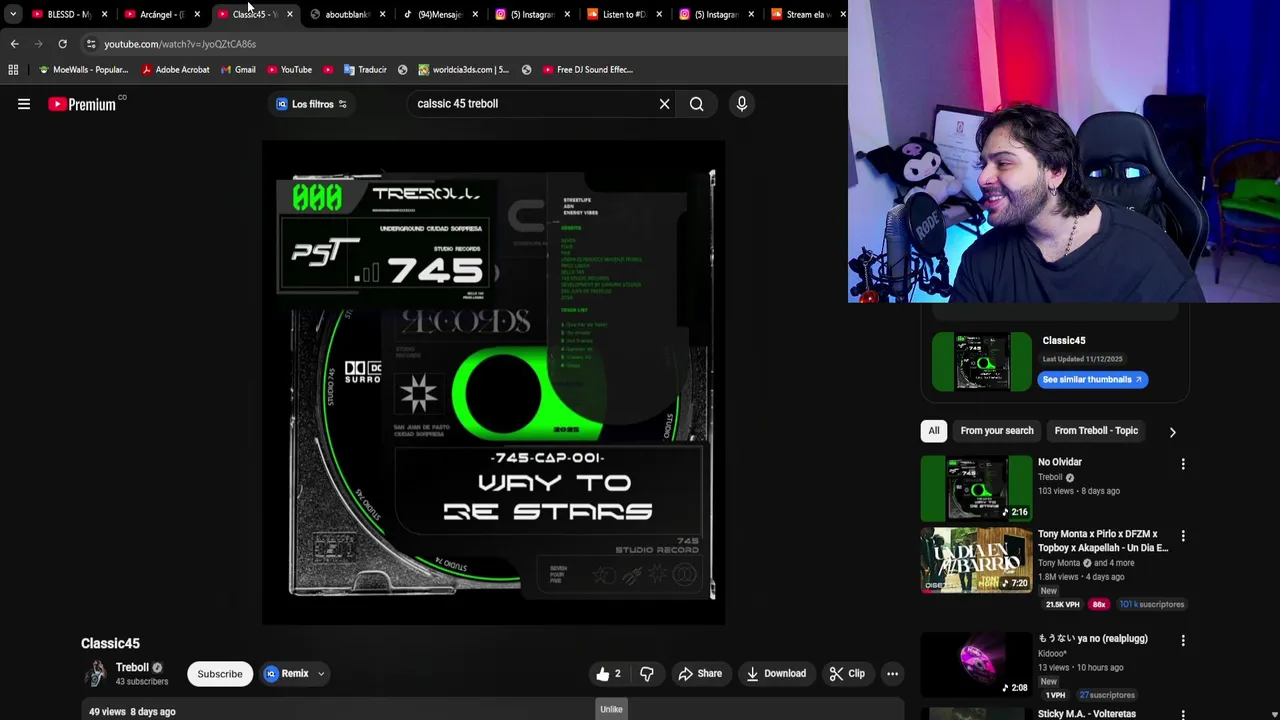
Task: Select the All filter chip
Action: 934,431
